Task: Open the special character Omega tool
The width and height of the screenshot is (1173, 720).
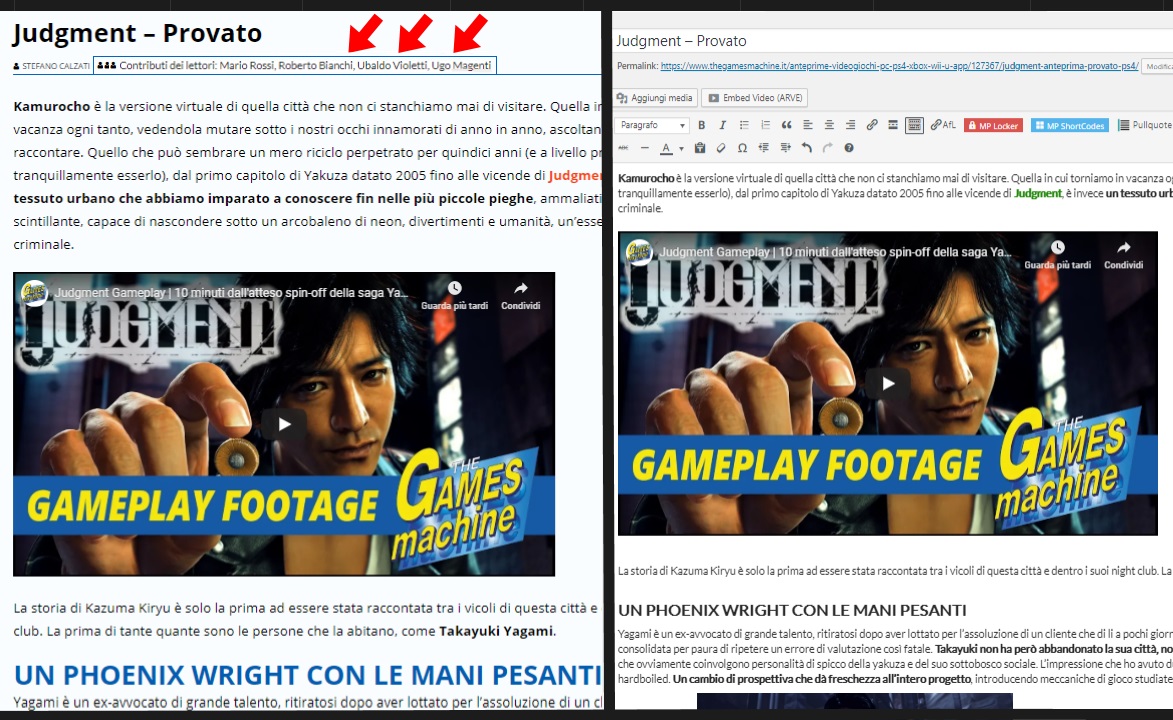Action: pyautogui.click(x=742, y=148)
